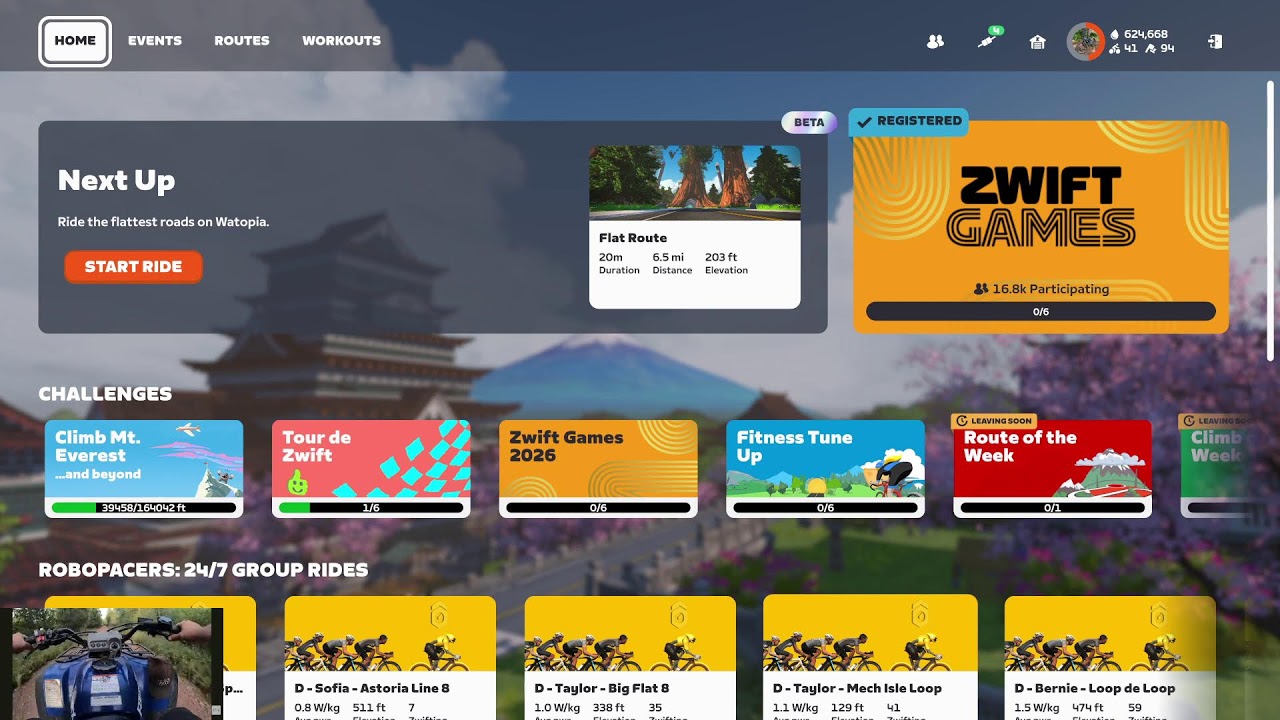This screenshot has width=1280, height=720.
Task: Join D - Sofia - Astoria Line 8 robopacer
Action: tap(390, 658)
